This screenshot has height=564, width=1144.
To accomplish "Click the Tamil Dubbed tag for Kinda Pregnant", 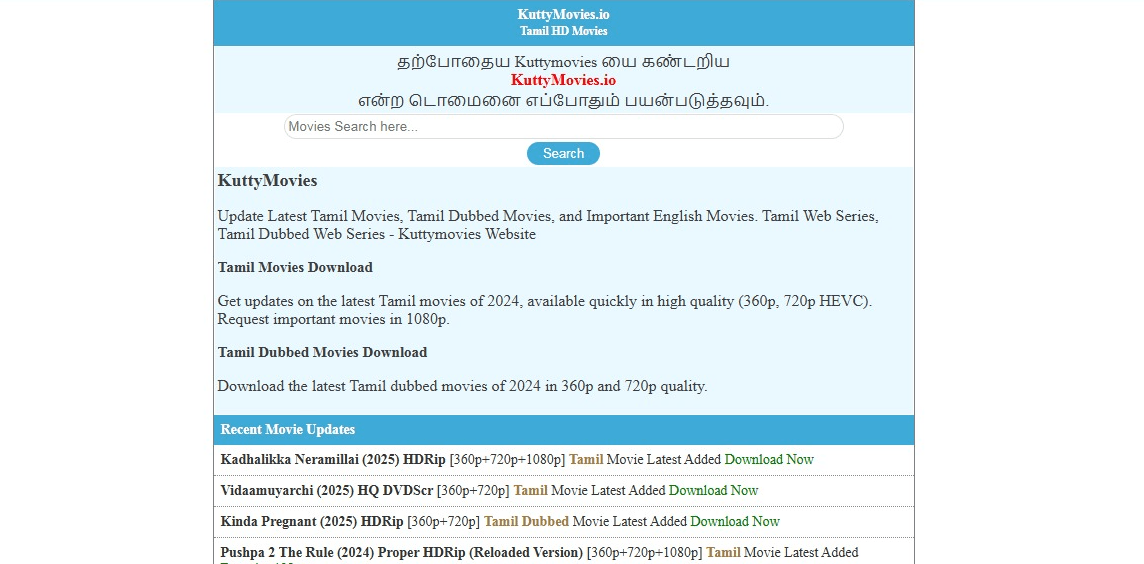I will tap(526, 522).
